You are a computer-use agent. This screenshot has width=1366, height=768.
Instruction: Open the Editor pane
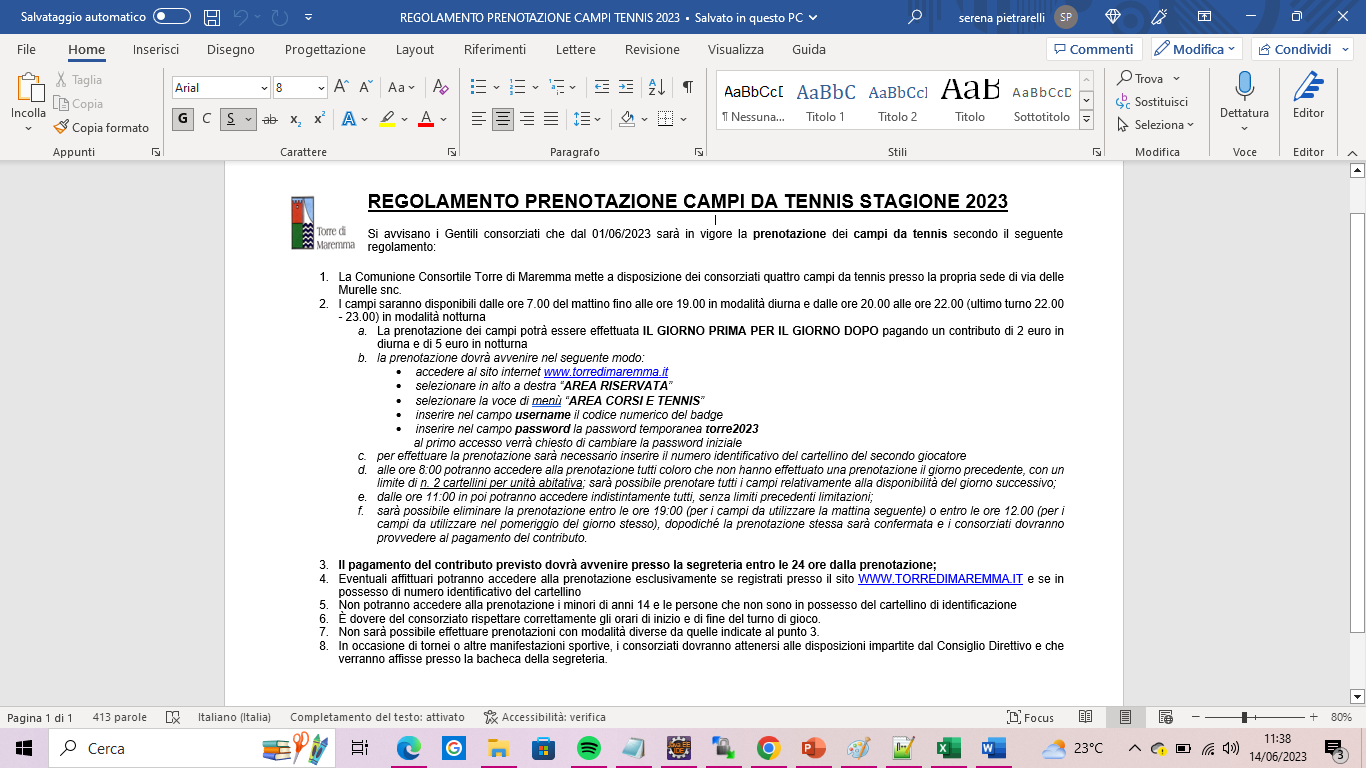[1308, 97]
